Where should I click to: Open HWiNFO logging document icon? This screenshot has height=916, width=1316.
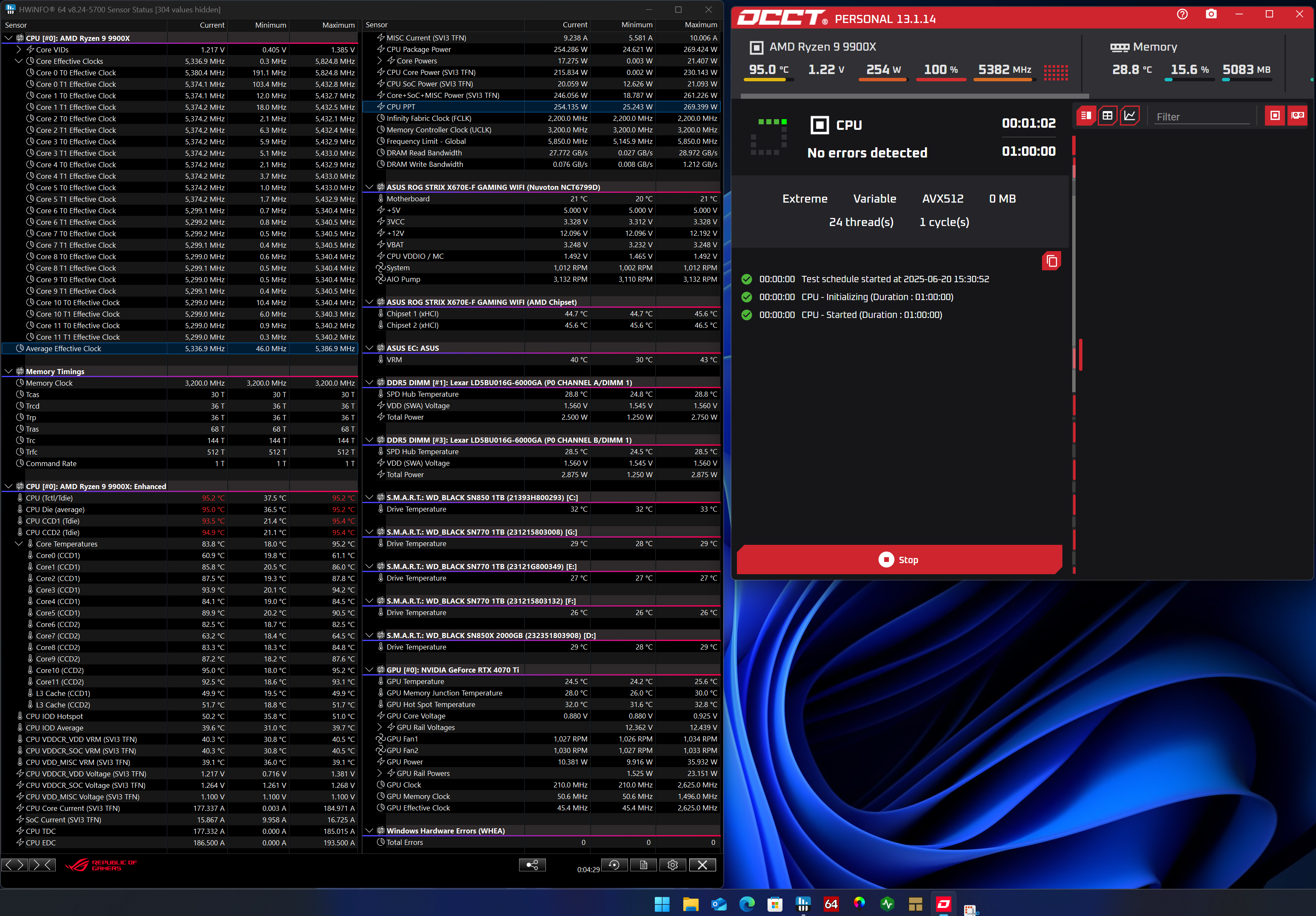[643, 865]
